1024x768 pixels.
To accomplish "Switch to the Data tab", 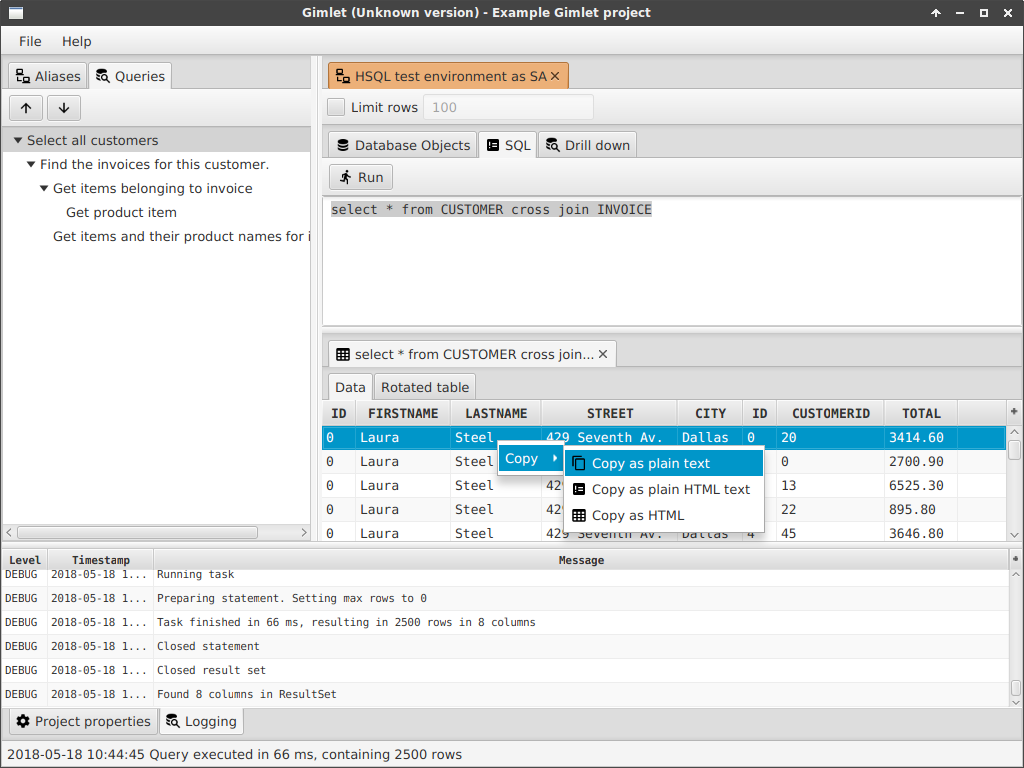I will (350, 387).
